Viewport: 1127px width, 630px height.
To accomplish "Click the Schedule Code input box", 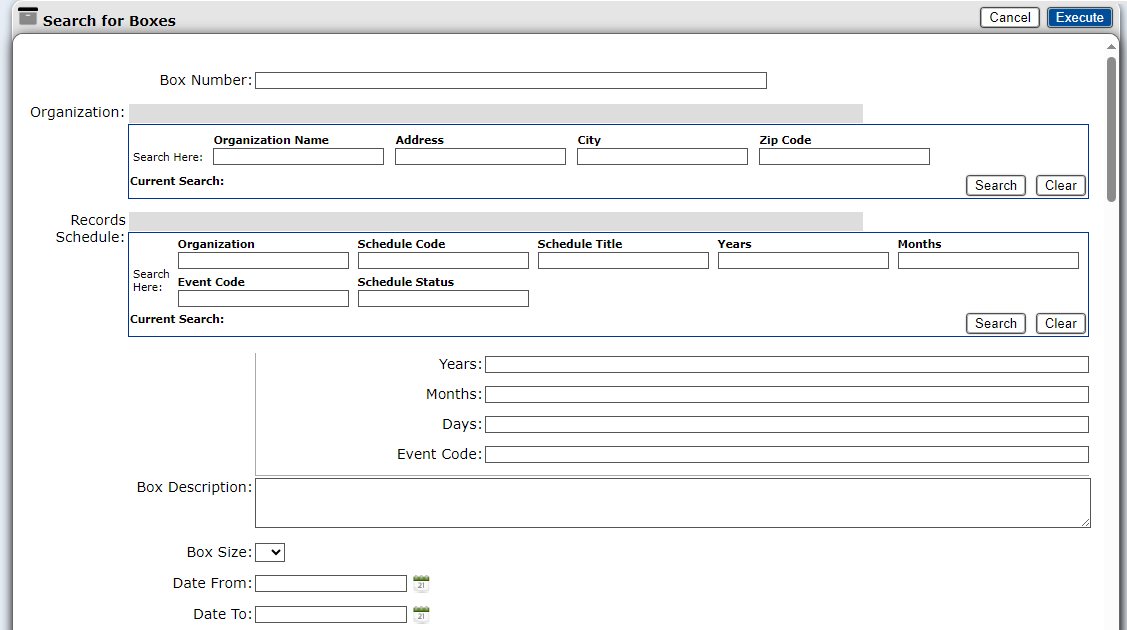I will tap(443, 261).
